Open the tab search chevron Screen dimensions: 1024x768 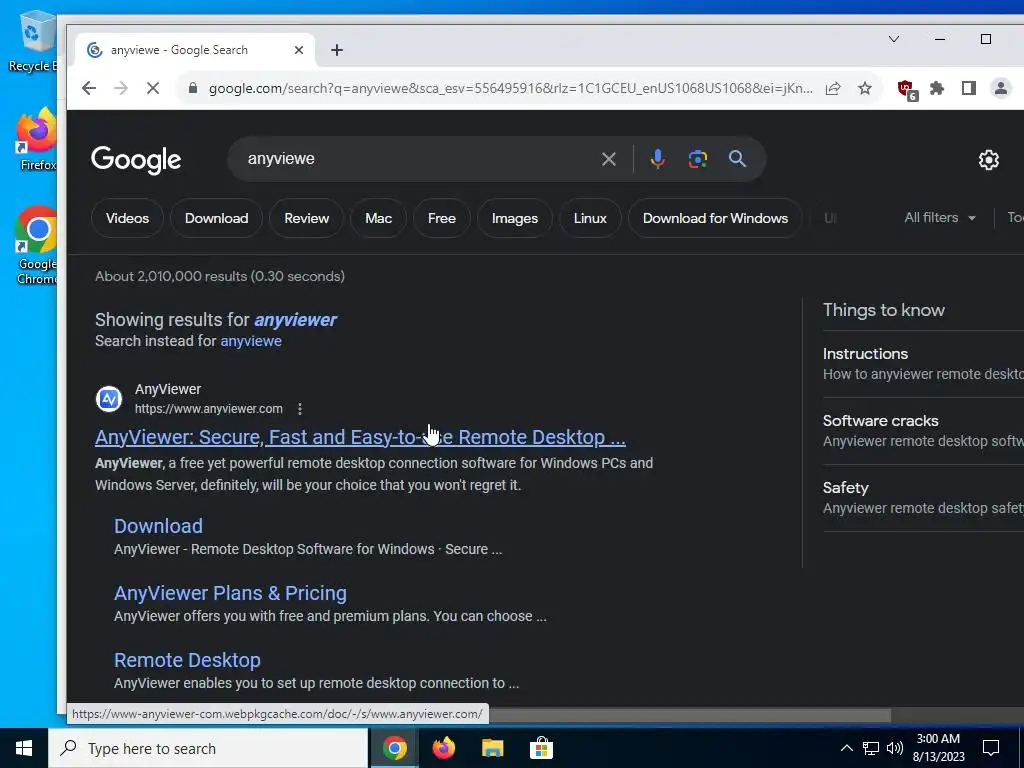pos(894,39)
